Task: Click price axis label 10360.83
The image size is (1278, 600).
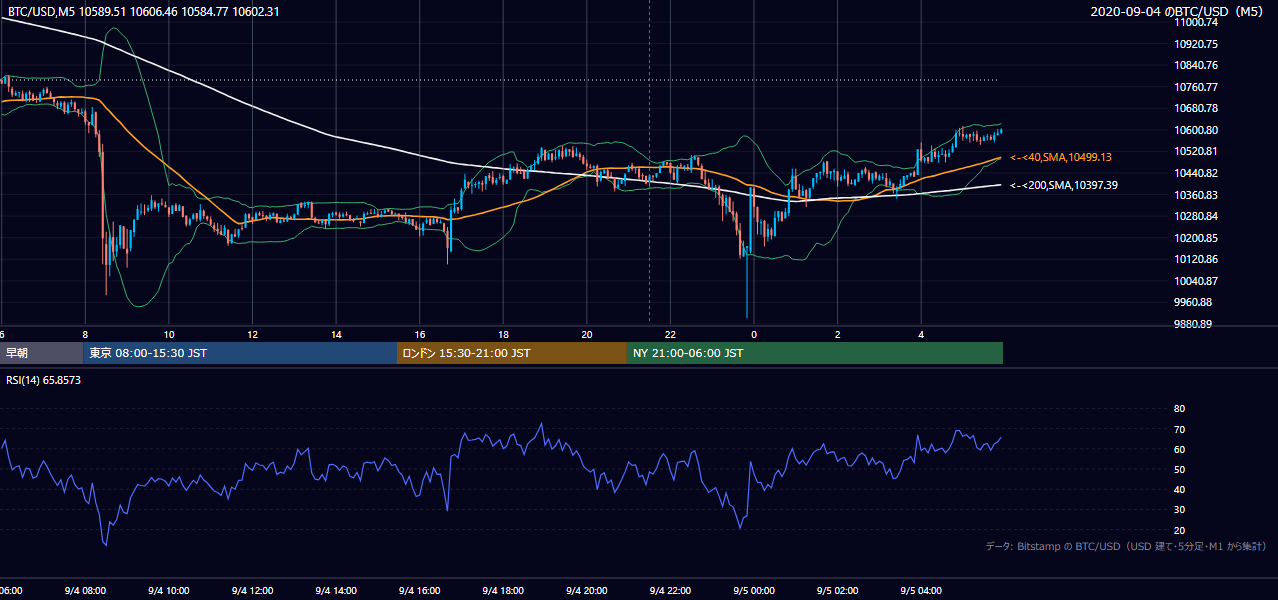Action: coord(1196,195)
